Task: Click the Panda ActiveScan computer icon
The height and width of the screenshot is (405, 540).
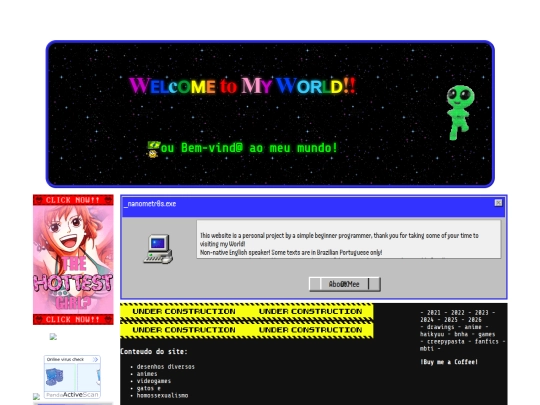Action: coord(54,377)
